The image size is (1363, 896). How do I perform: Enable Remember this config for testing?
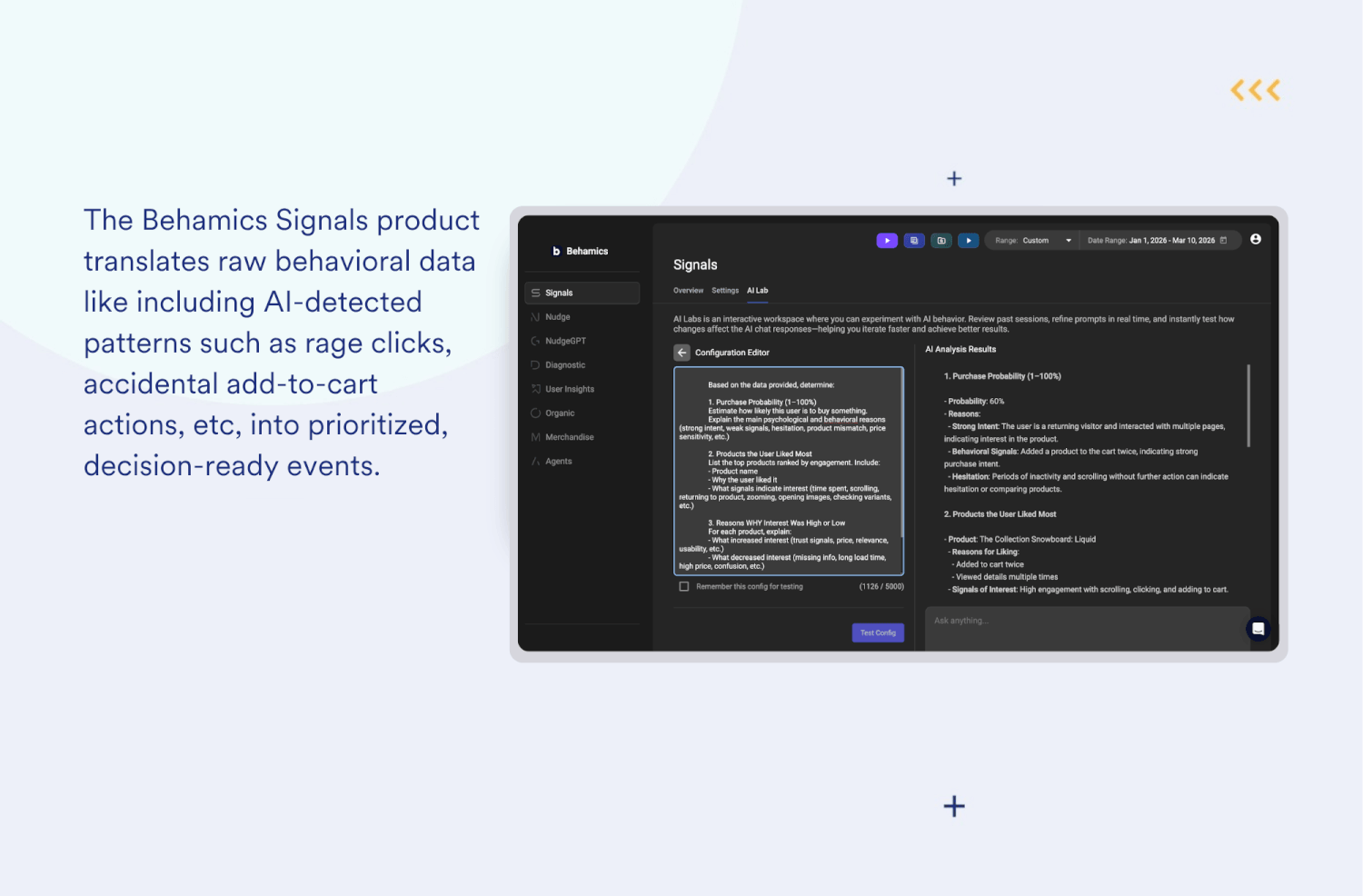coord(684,587)
